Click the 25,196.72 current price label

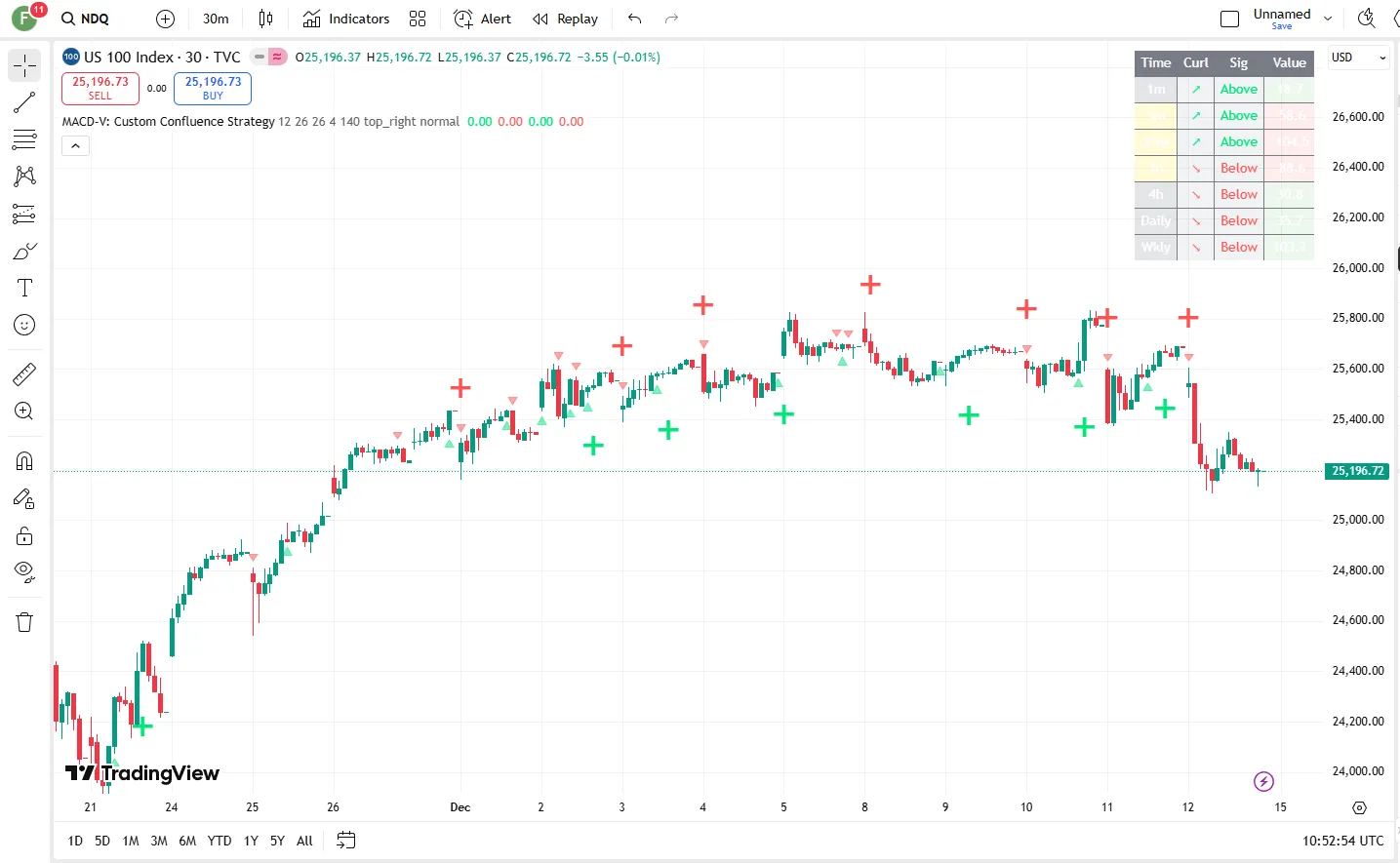(x=1358, y=471)
